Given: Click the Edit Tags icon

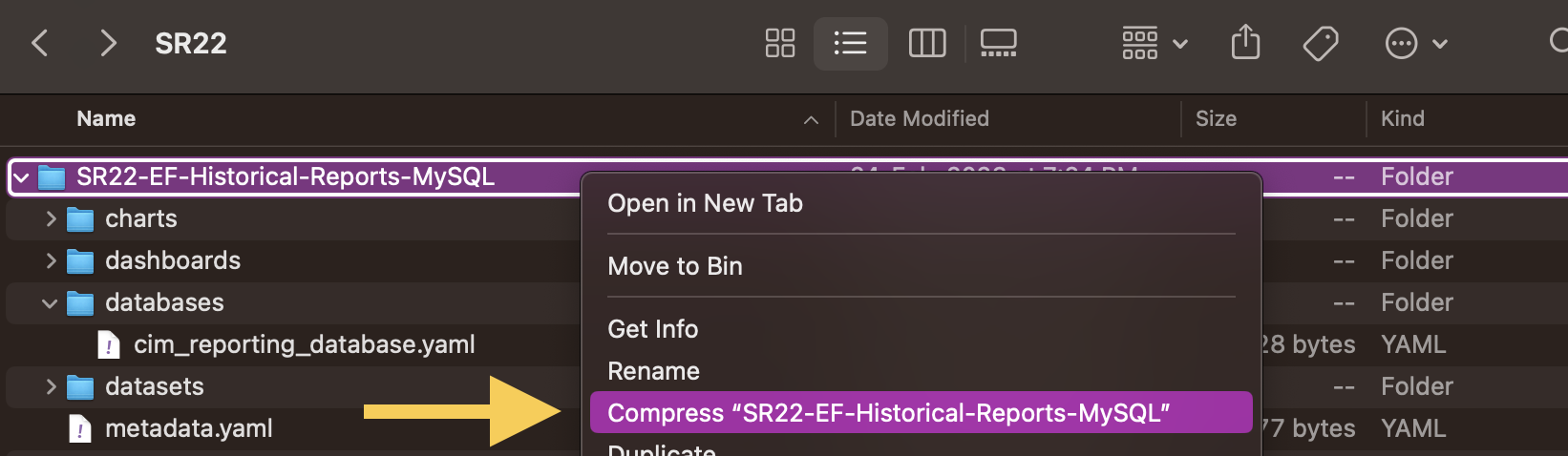Looking at the screenshot, I should click(x=1321, y=43).
